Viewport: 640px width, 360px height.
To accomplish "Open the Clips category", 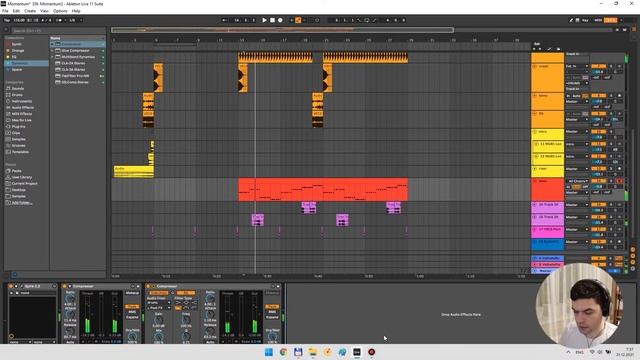I will pos(16,133).
